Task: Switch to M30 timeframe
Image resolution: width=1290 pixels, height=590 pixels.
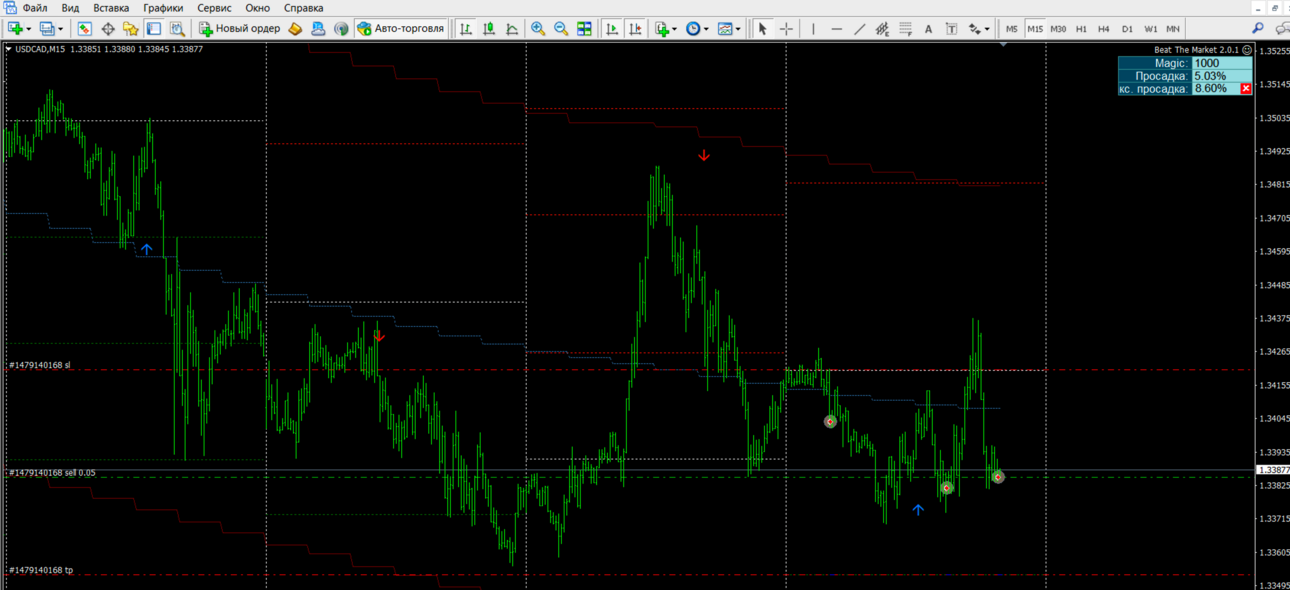Action: [x=1058, y=29]
